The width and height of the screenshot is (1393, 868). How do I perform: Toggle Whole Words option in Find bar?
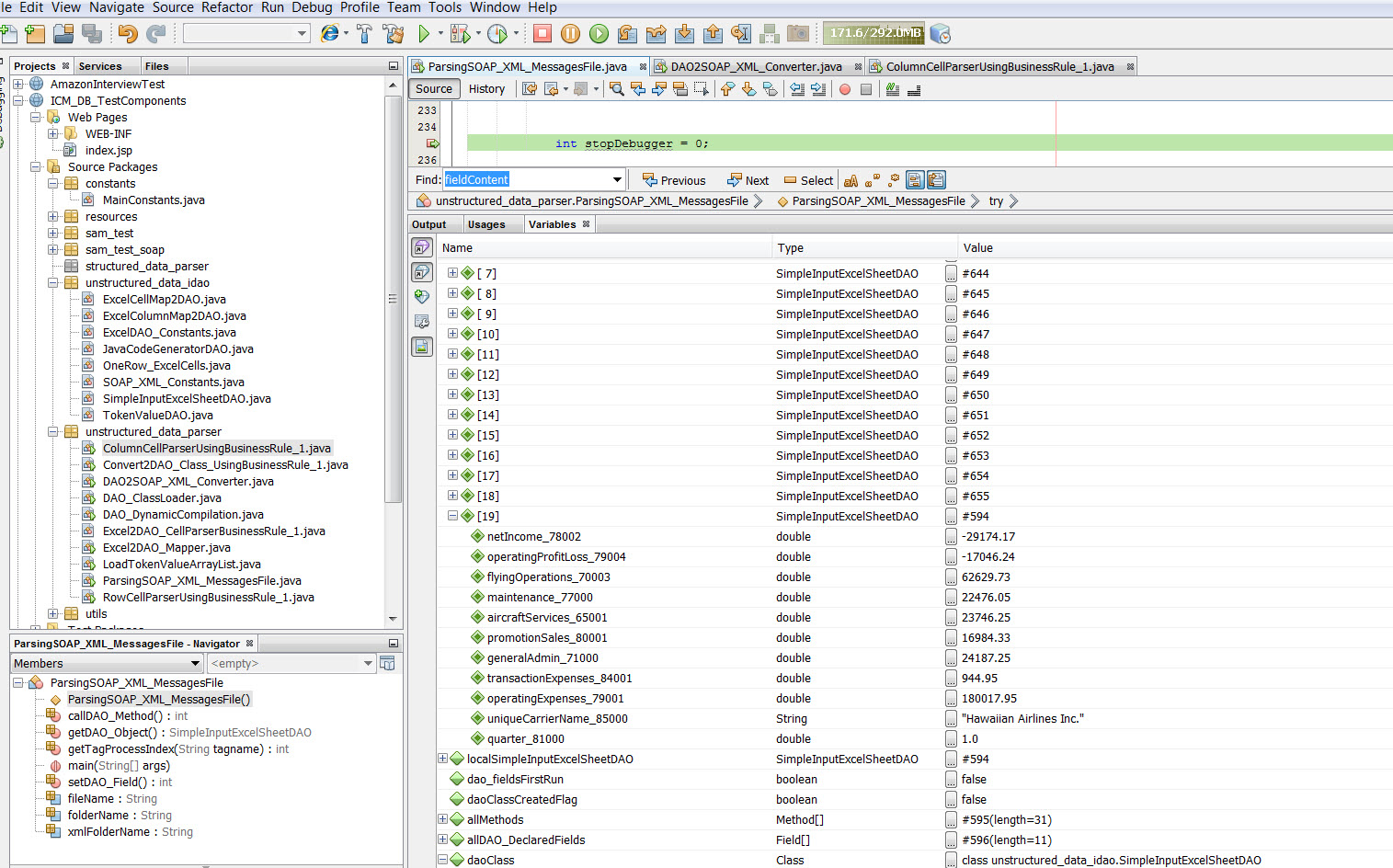pos(872,180)
